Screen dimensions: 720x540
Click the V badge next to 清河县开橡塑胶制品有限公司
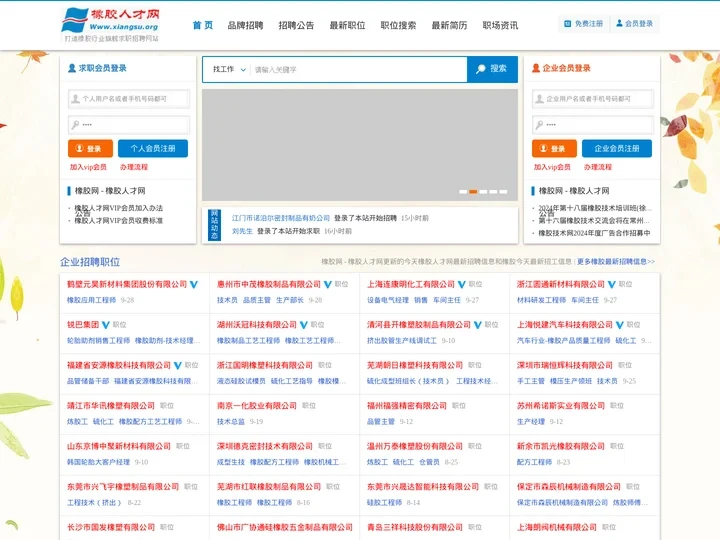coord(478,325)
